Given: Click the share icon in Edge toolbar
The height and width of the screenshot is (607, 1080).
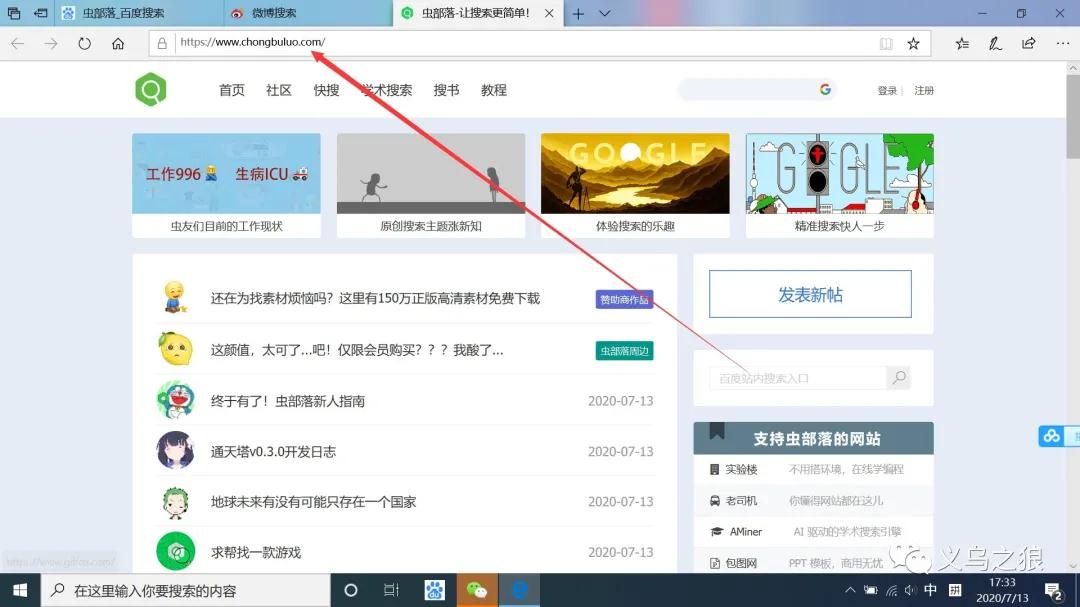Looking at the screenshot, I should click(x=1029, y=44).
